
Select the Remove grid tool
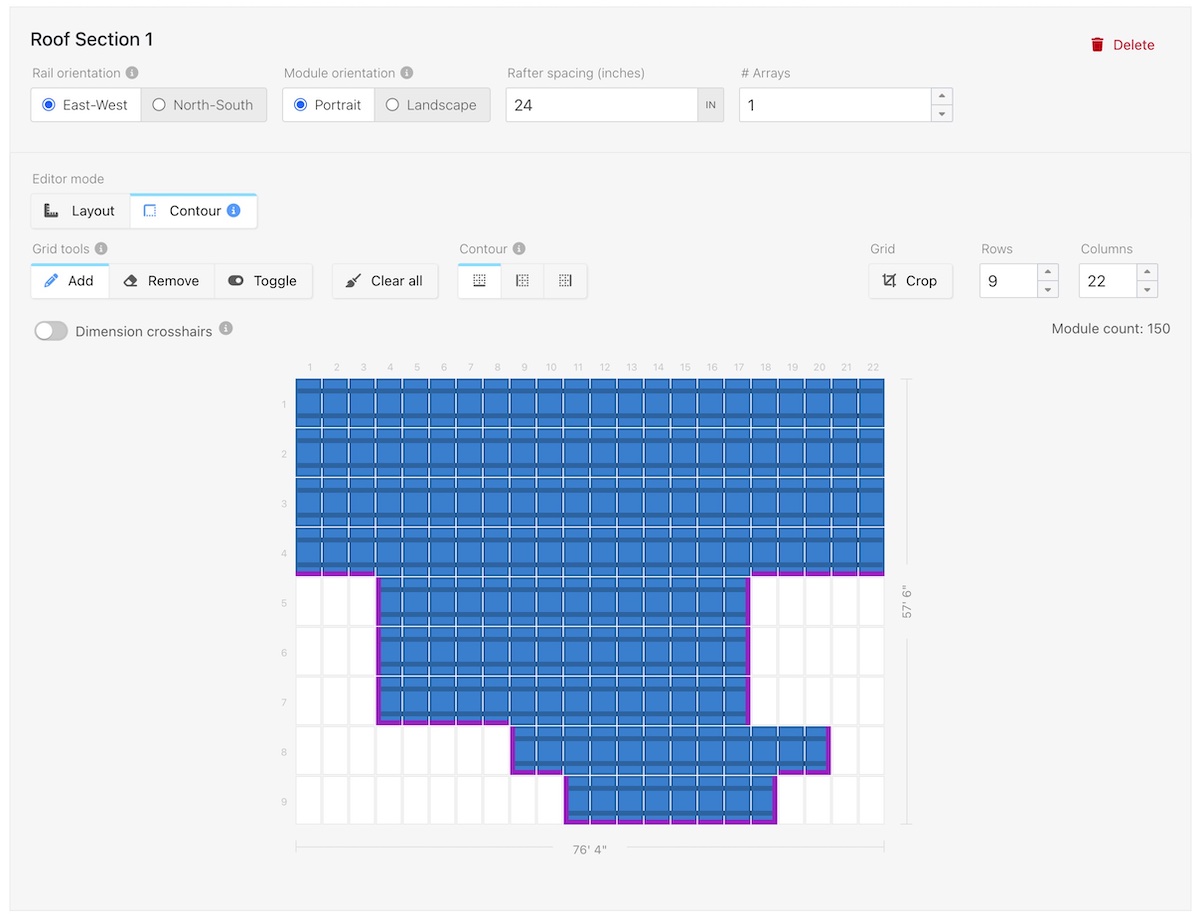tap(161, 281)
